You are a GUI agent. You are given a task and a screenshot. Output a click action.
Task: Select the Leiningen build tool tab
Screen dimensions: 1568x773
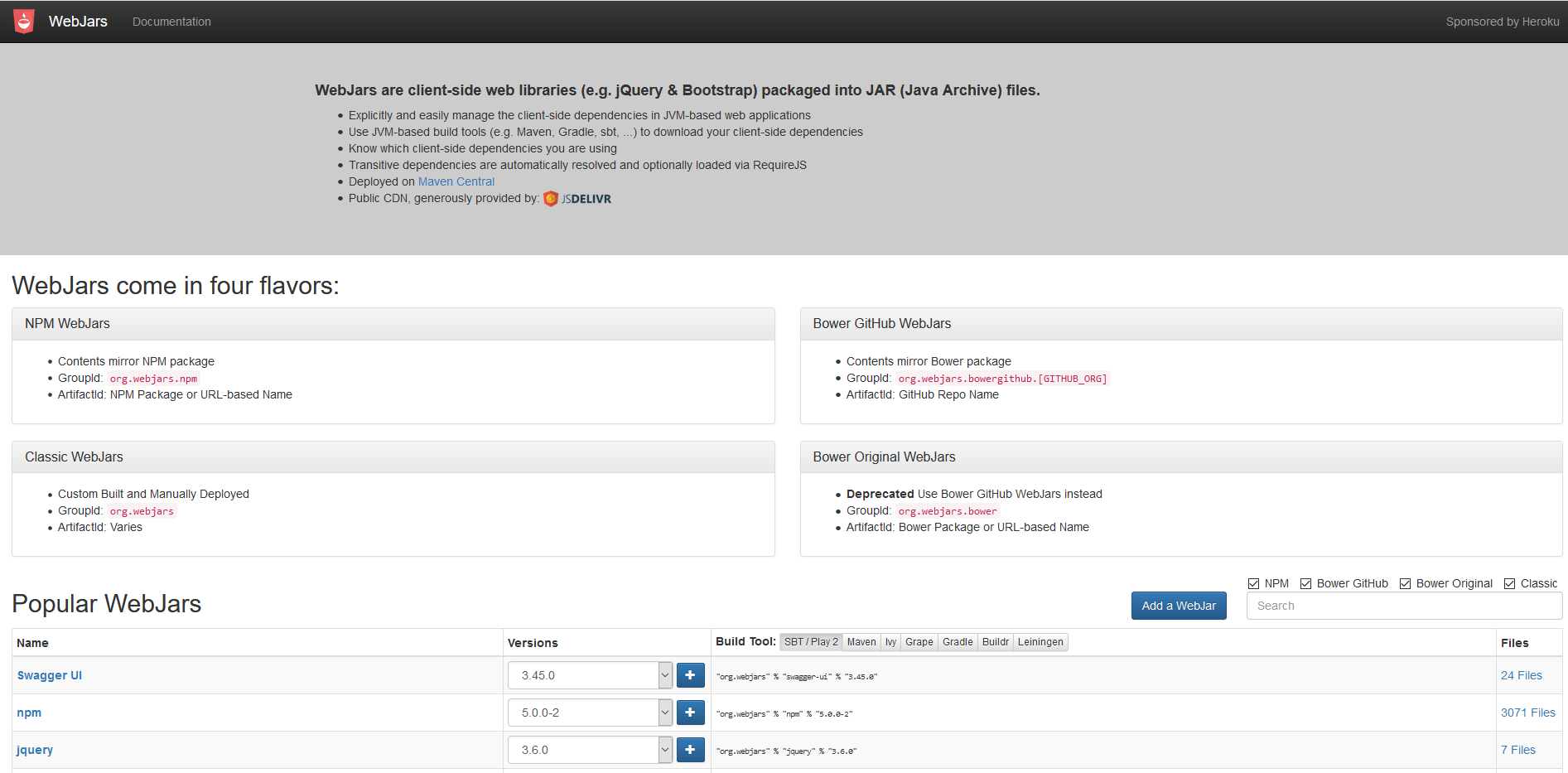point(1040,642)
